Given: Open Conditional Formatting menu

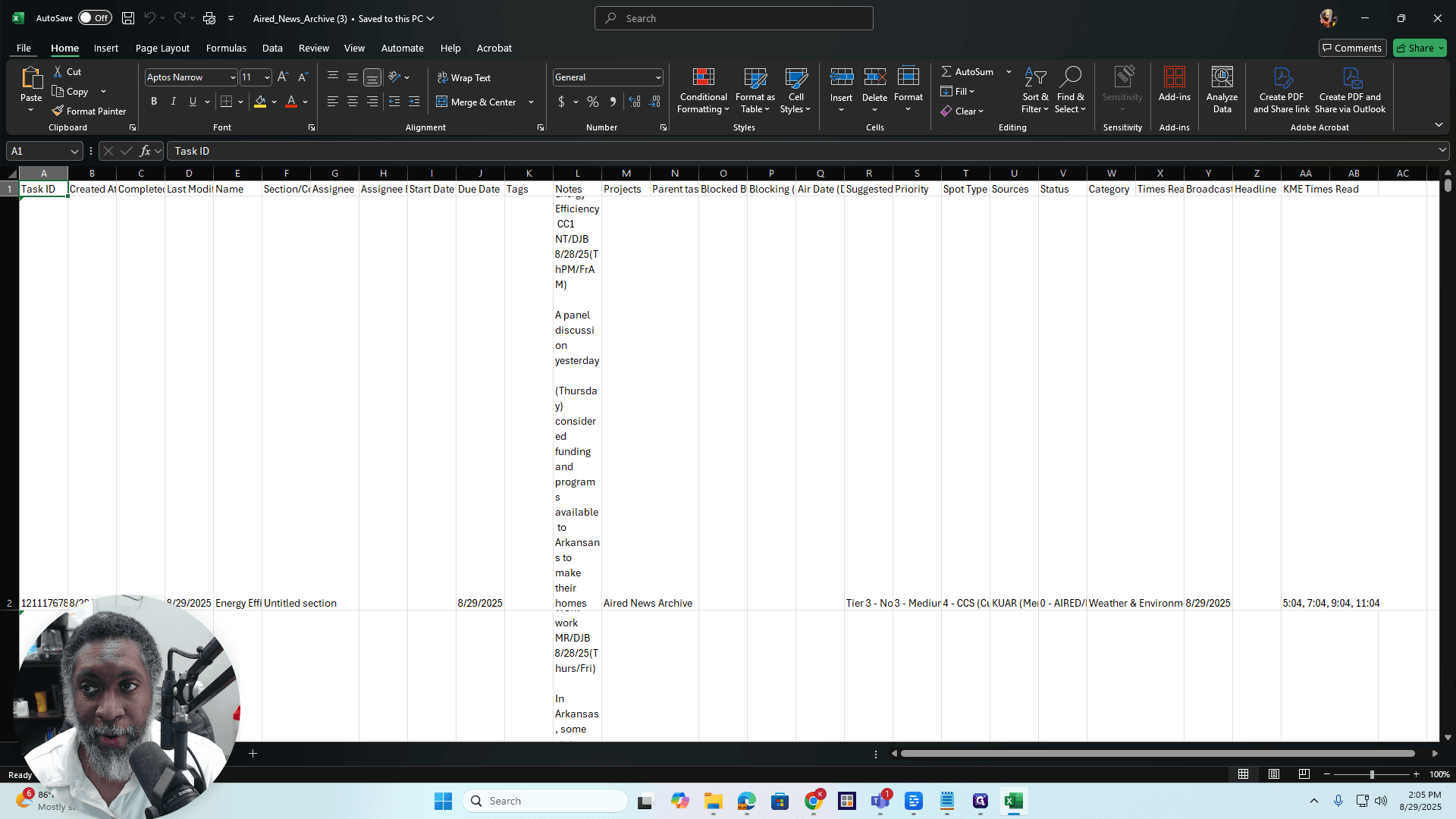Looking at the screenshot, I should pos(703,90).
